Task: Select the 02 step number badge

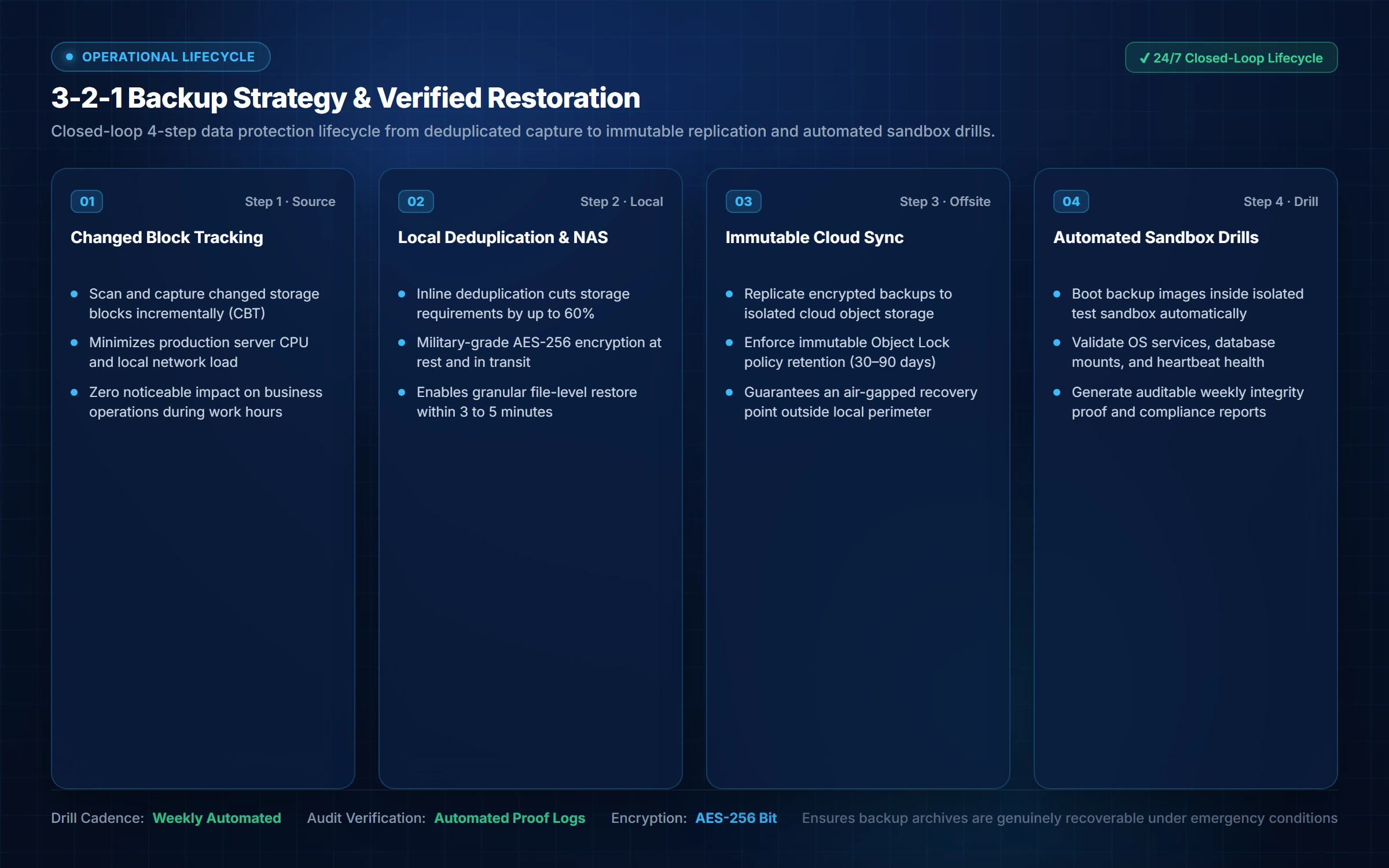Action: [416, 201]
